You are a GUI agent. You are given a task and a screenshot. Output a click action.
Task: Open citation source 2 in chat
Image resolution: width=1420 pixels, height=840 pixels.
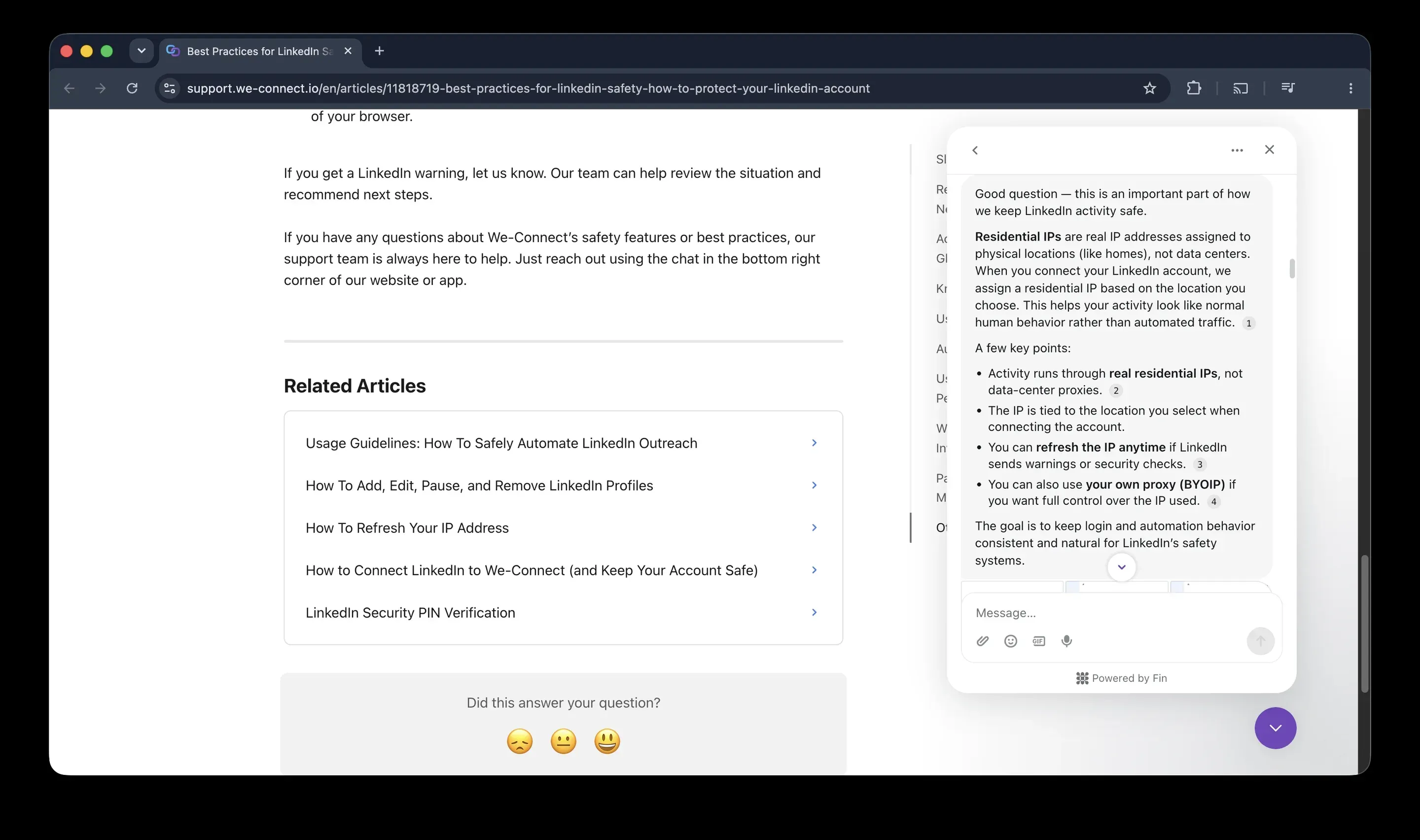(x=1115, y=390)
